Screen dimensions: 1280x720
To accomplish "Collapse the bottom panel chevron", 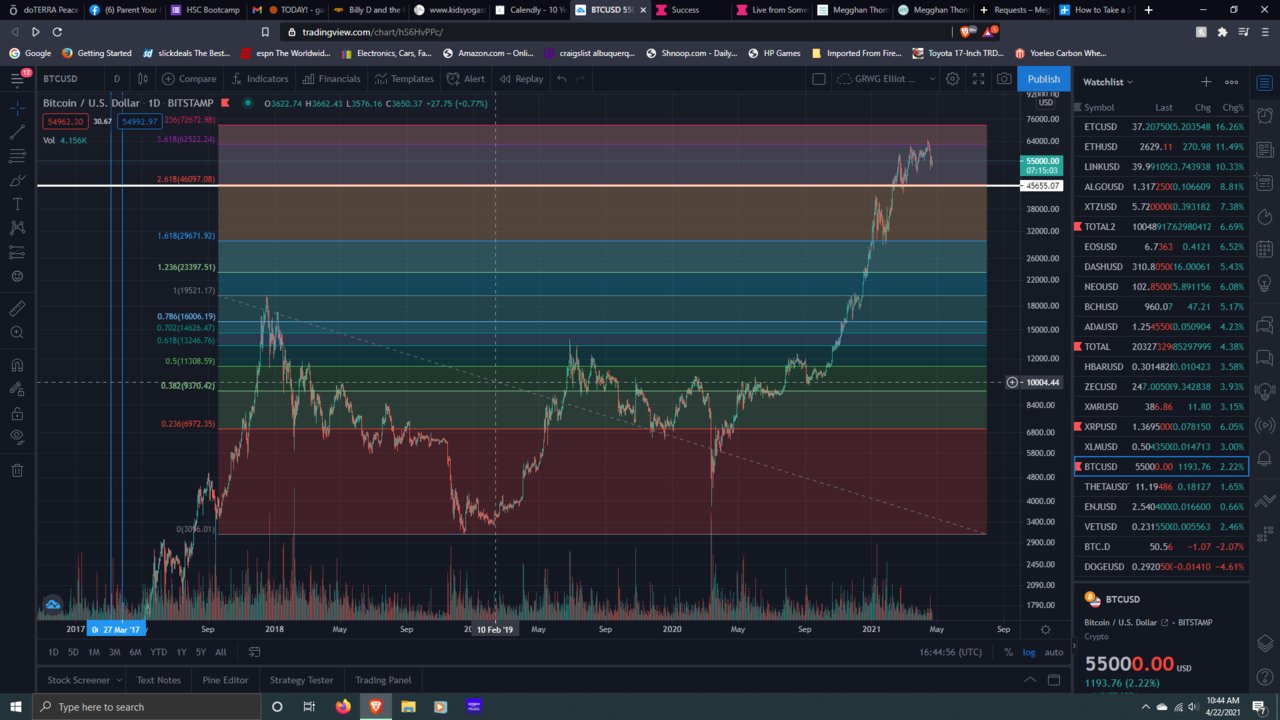I will coord(1030,680).
